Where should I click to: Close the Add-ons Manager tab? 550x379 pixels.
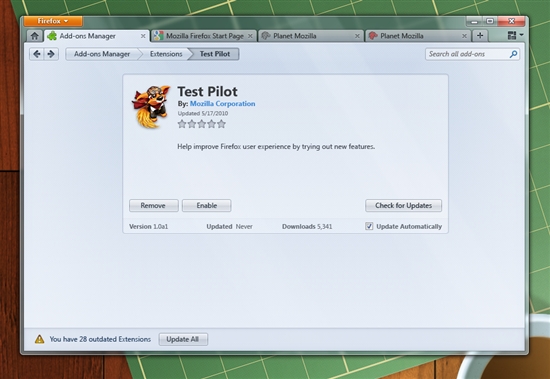coord(143,36)
